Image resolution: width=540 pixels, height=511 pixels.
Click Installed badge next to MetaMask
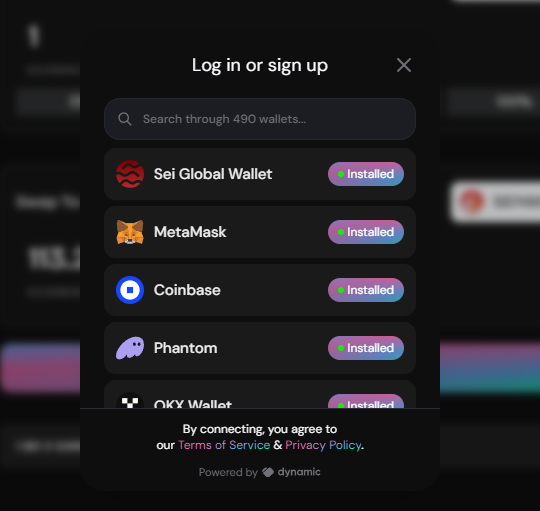pyautogui.click(x=366, y=232)
